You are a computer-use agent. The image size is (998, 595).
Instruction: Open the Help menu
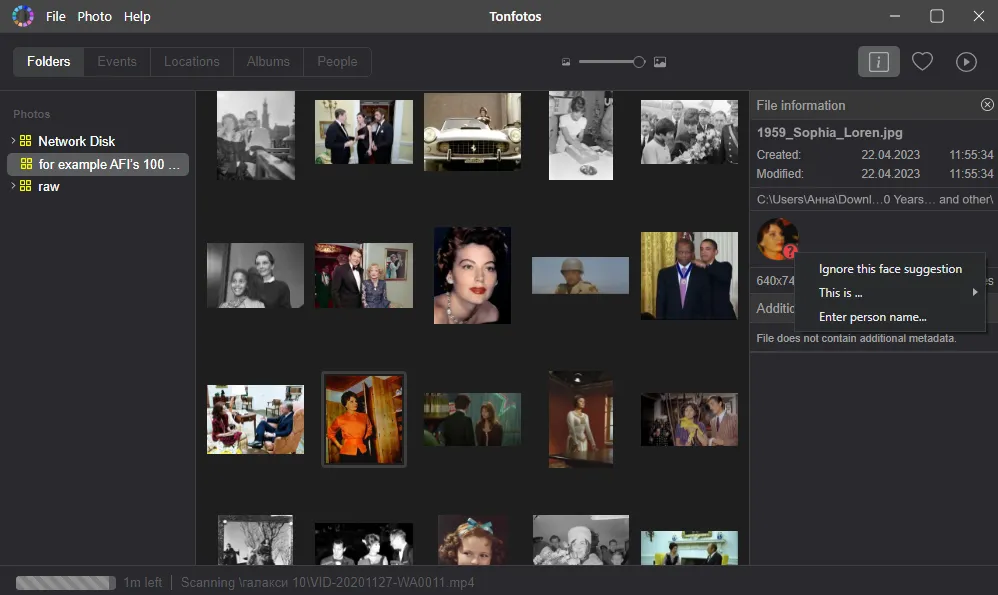click(x=137, y=17)
